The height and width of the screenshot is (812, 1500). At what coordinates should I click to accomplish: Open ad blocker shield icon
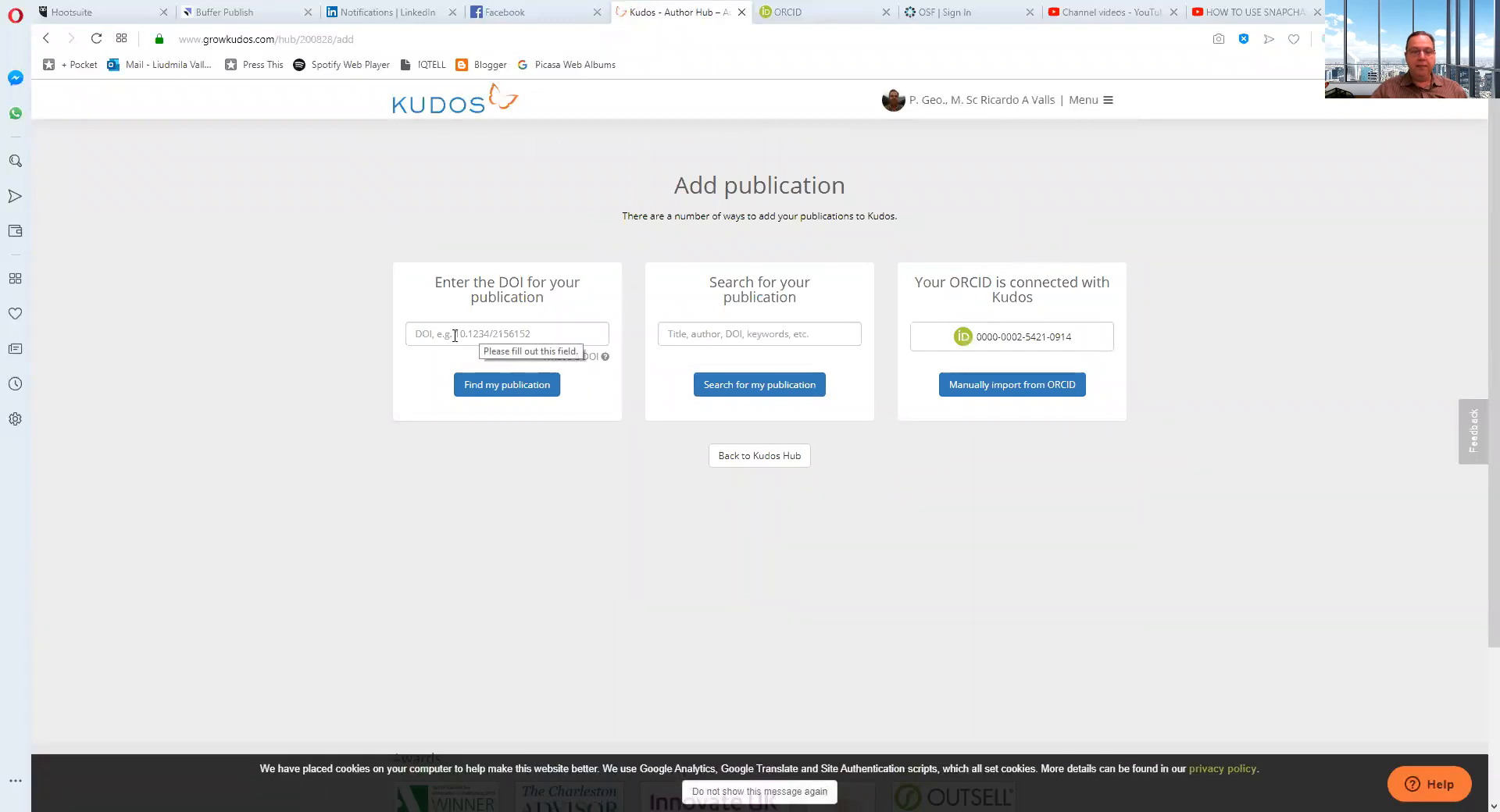[1244, 39]
